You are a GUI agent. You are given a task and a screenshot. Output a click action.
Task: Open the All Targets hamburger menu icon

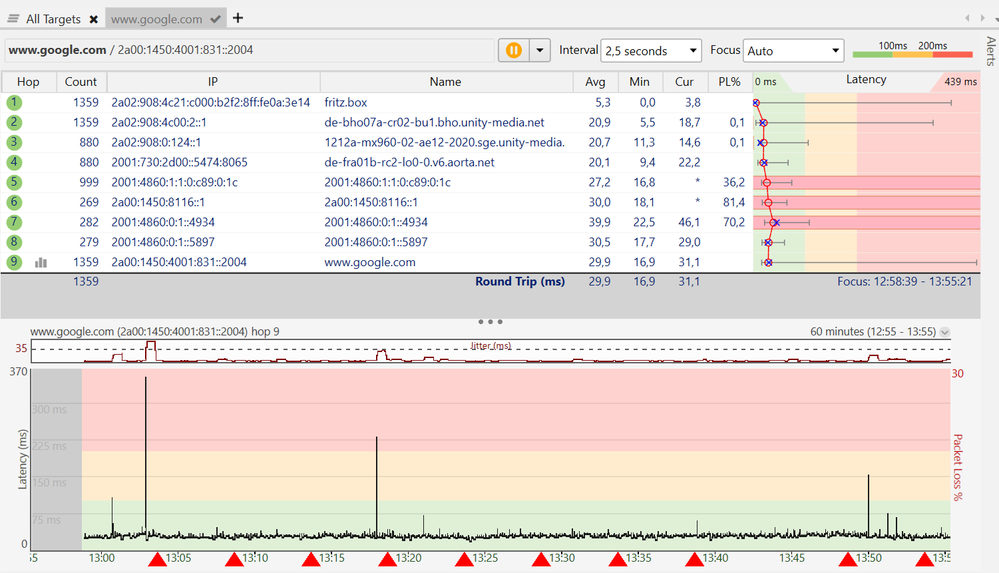tap(13, 18)
